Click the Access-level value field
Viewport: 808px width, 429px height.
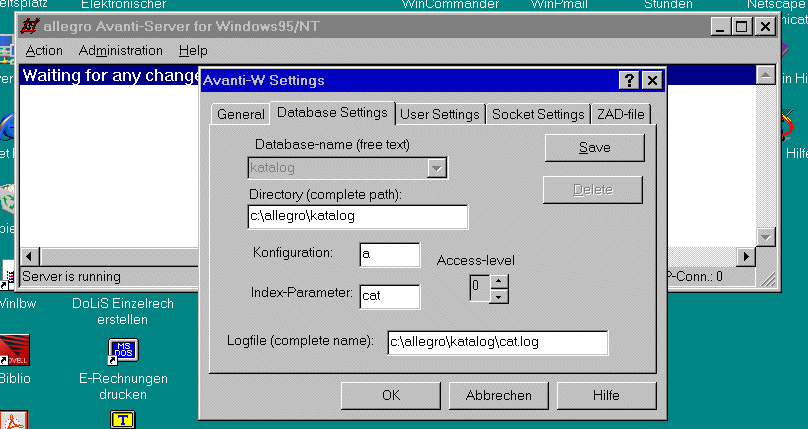[x=479, y=288]
